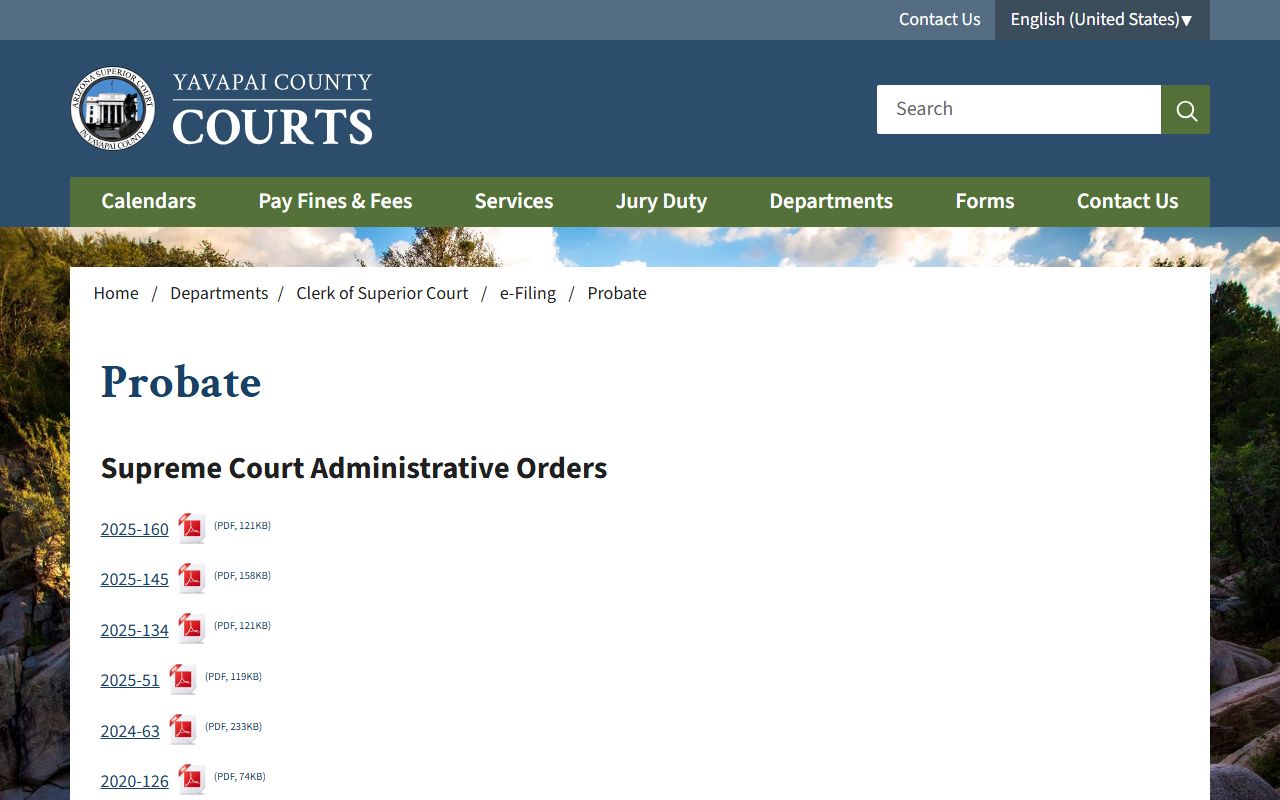Open the Jury Duty menu

[661, 201]
